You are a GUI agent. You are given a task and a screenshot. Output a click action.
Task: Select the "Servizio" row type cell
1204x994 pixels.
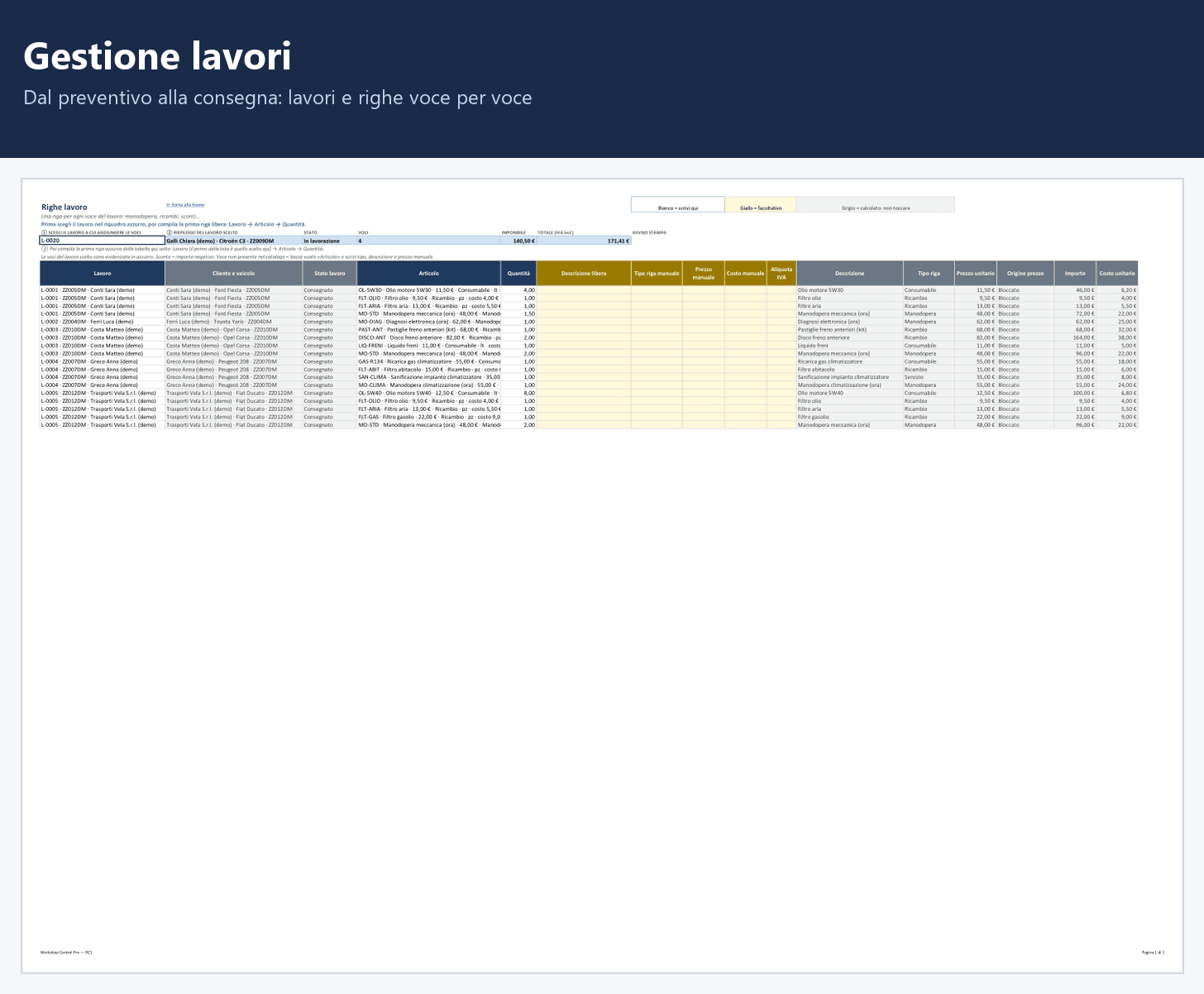[929, 377]
